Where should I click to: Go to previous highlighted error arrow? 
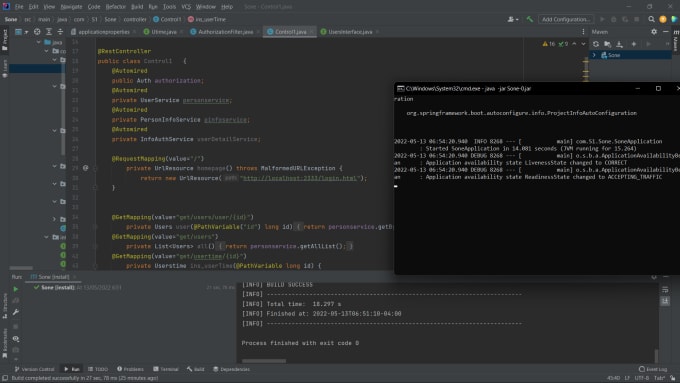574,44
